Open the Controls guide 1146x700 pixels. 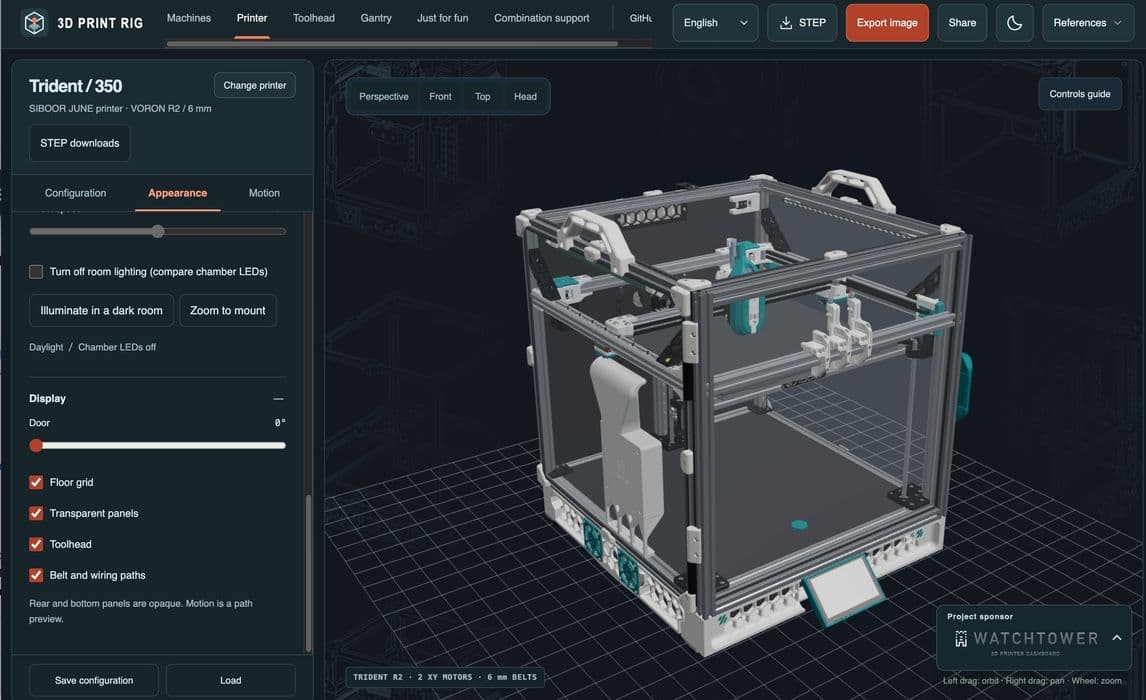coord(1079,94)
